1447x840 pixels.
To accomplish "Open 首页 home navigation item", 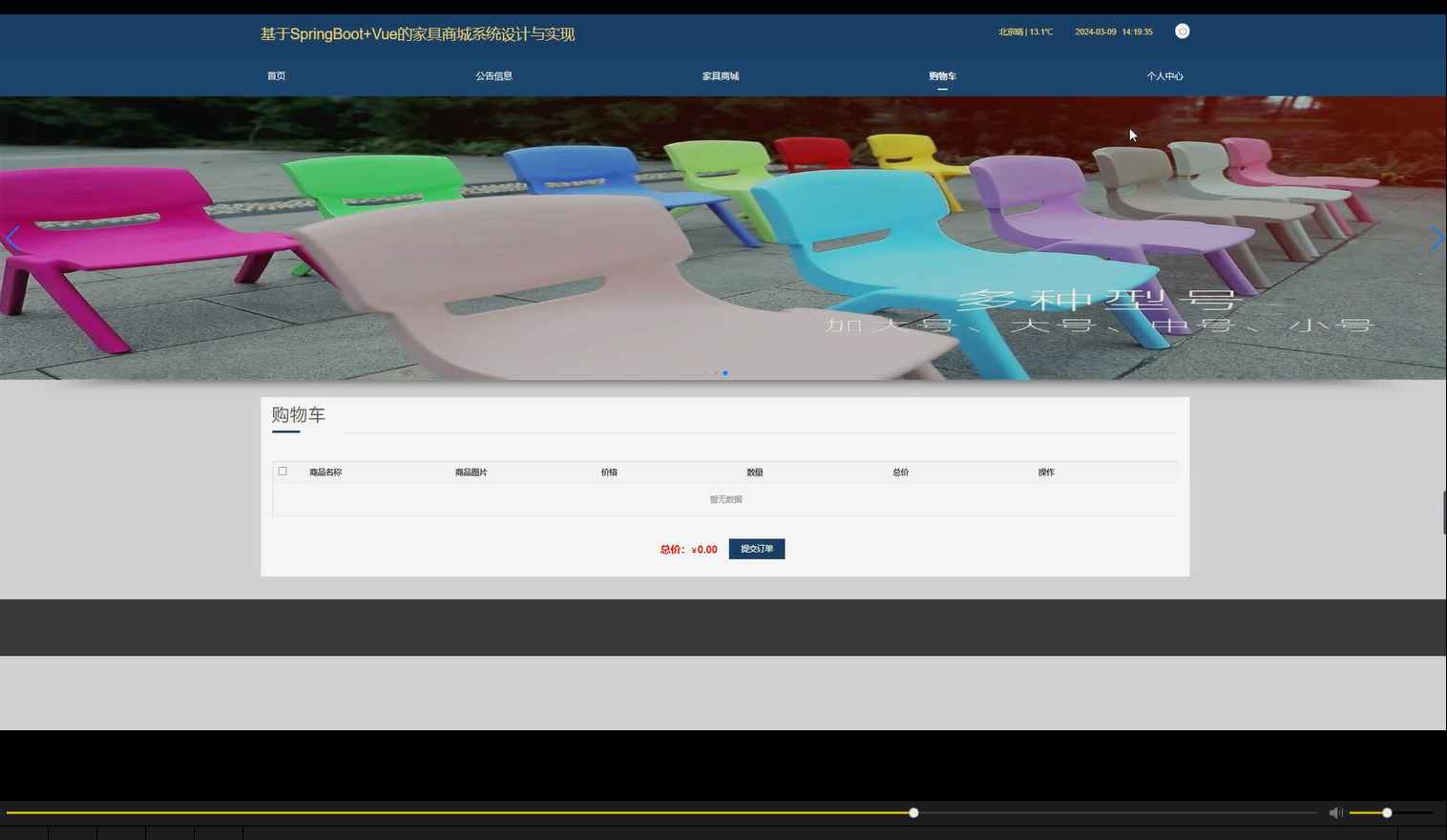I will 276,76.
